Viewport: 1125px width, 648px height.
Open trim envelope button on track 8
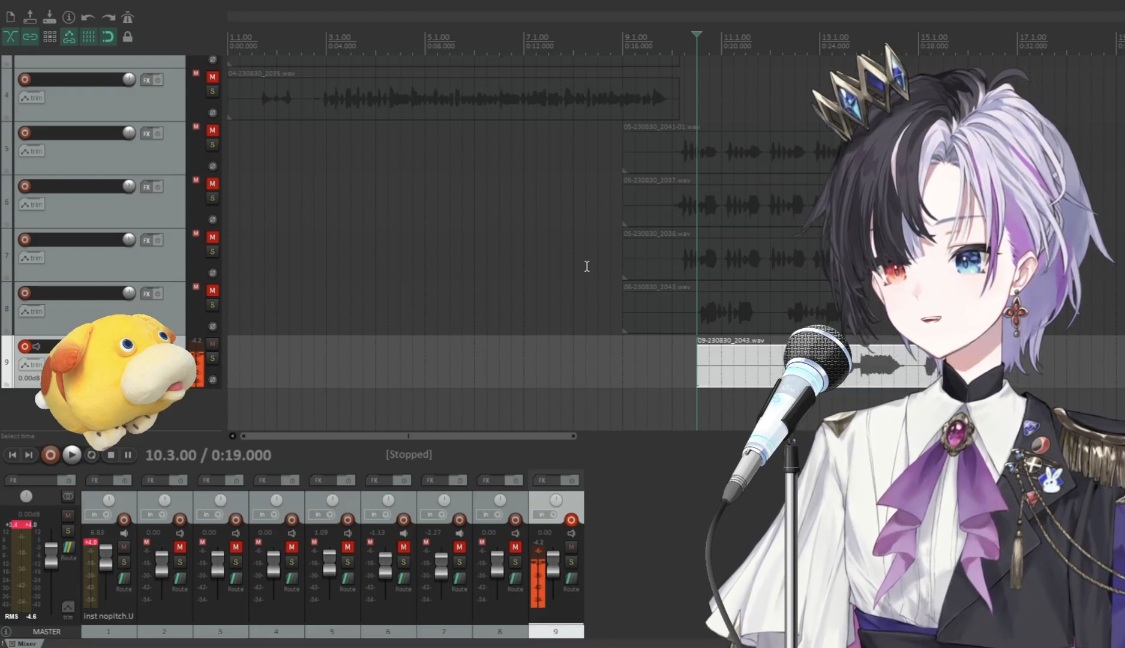[32, 311]
